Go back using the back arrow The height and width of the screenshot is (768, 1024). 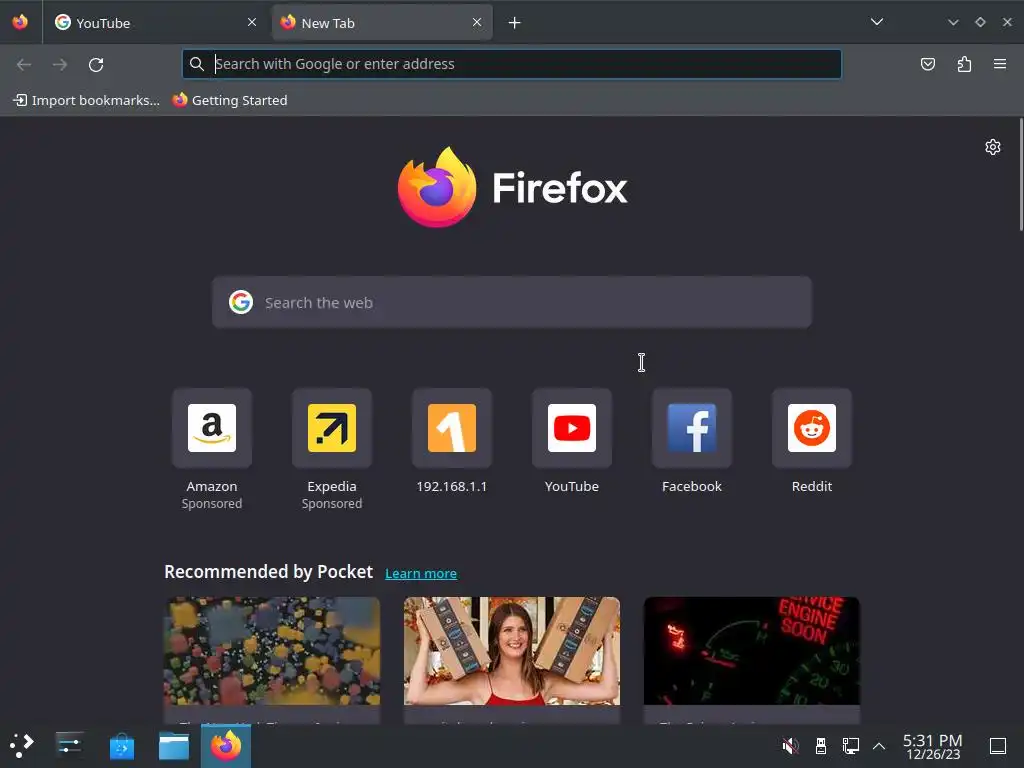[24, 64]
